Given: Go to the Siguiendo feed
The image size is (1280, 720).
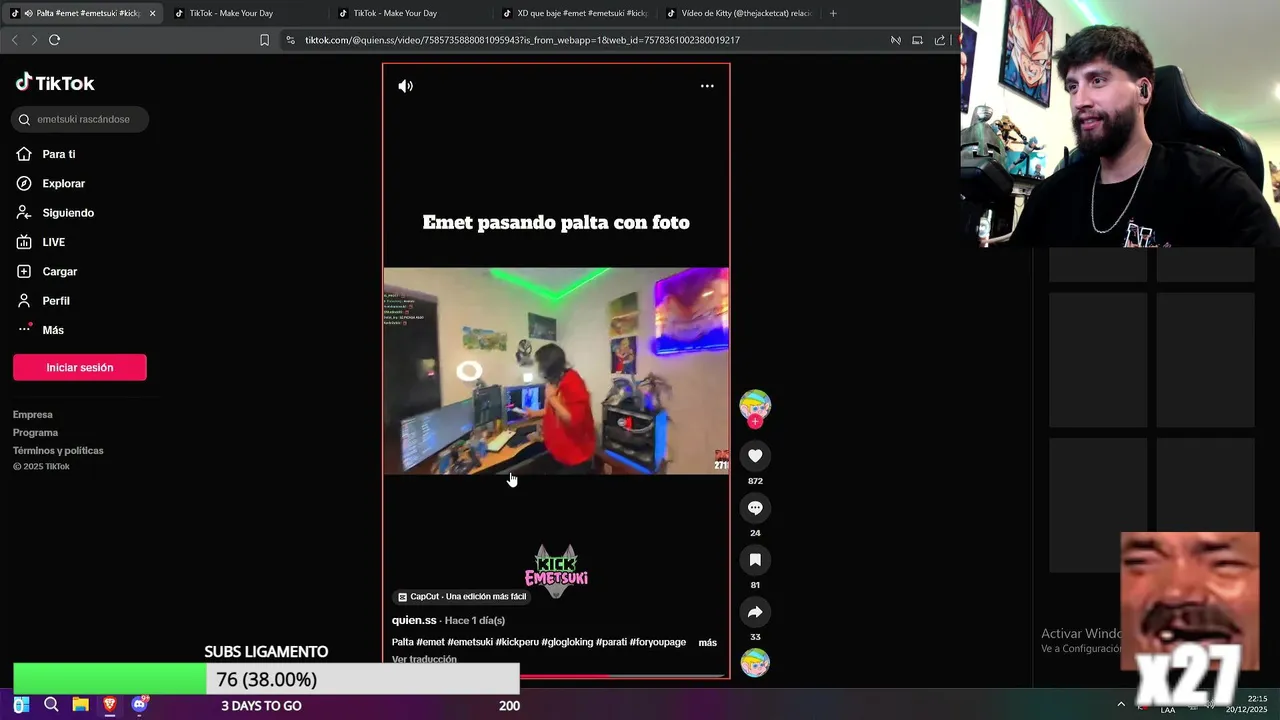Looking at the screenshot, I should point(55,213).
